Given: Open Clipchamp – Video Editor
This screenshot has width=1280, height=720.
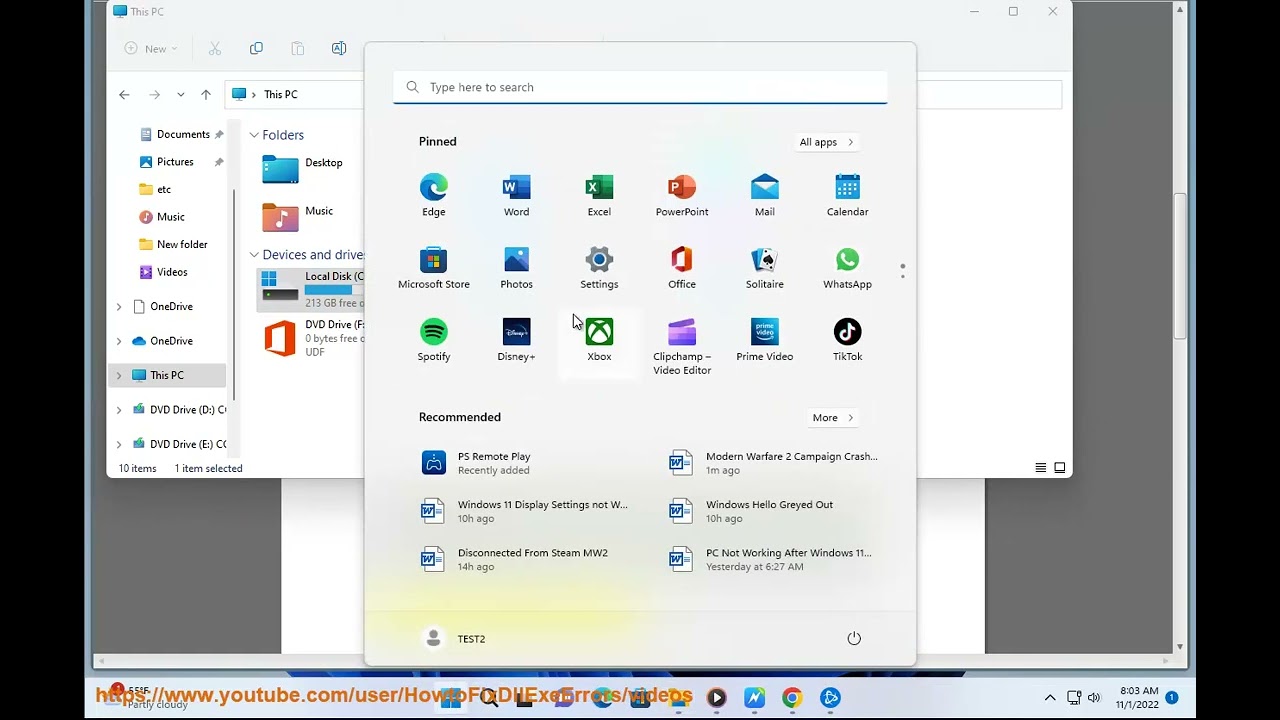Looking at the screenshot, I should (682, 347).
